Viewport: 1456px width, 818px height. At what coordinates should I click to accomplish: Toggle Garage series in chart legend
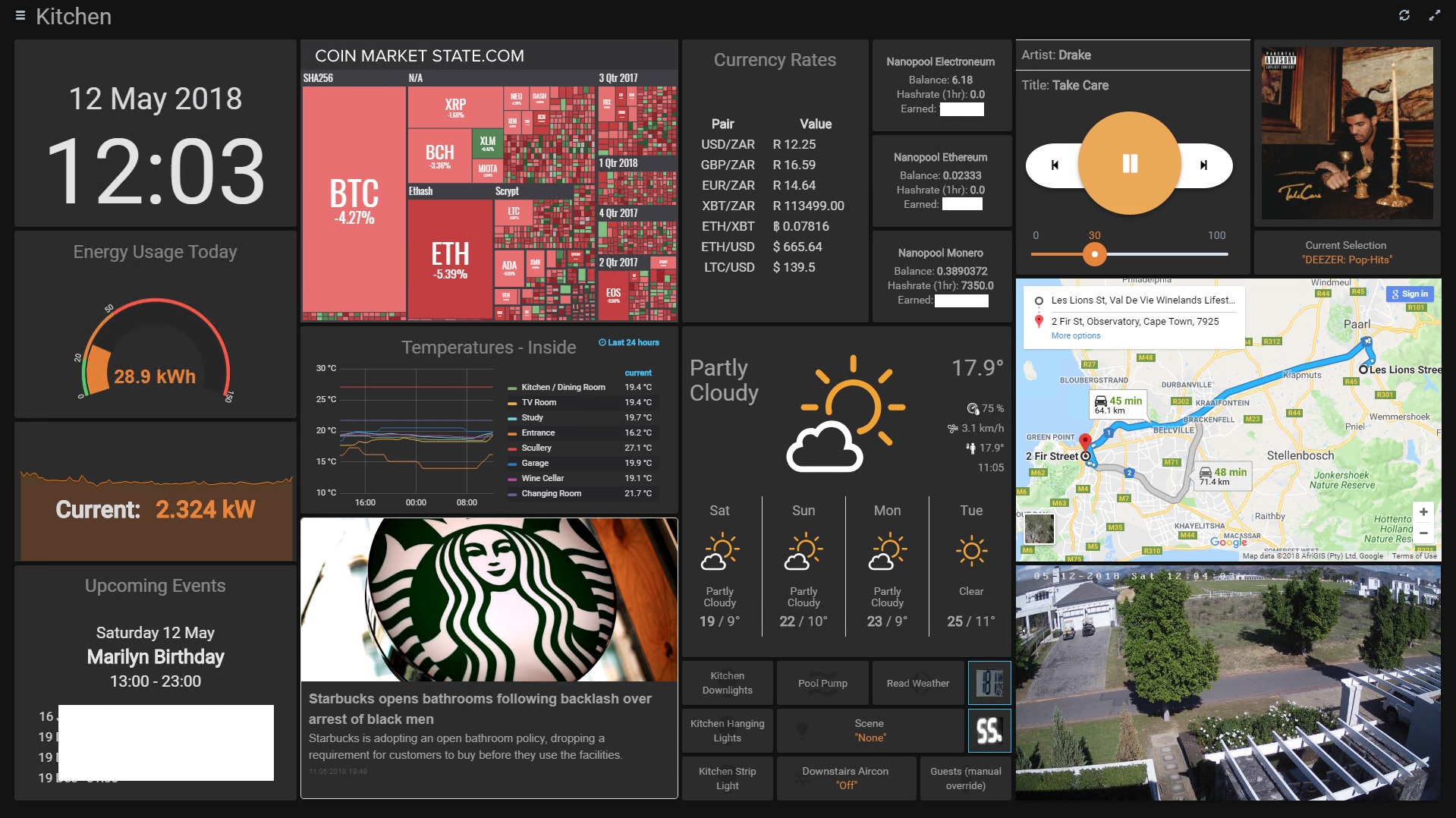535,463
